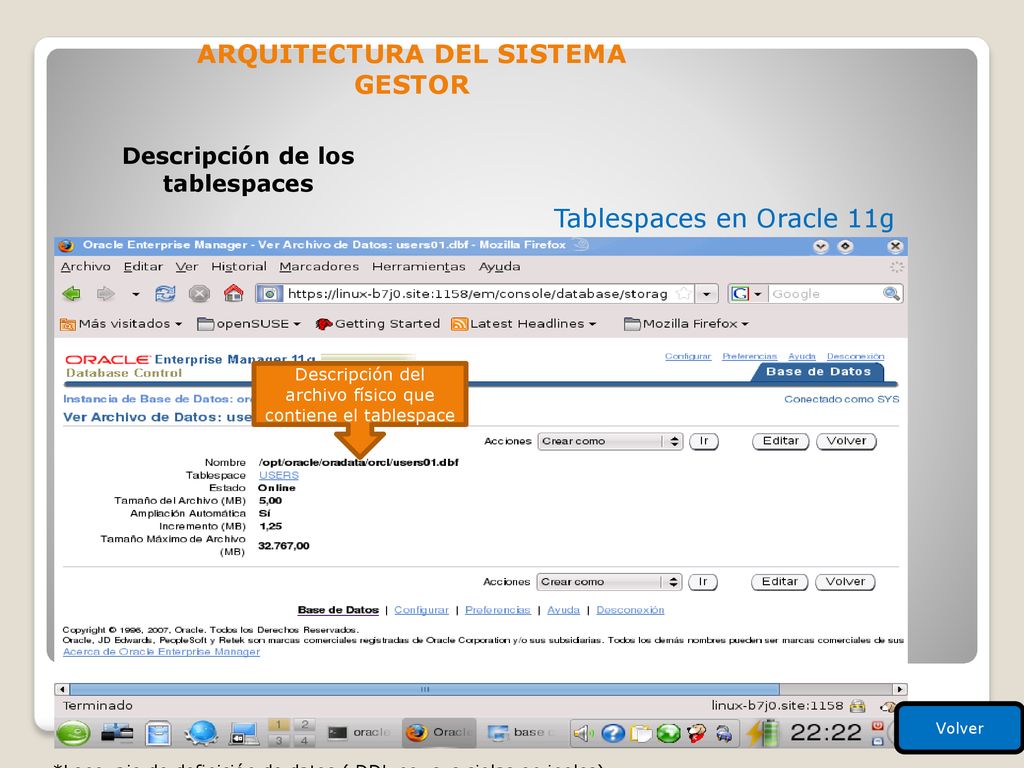Go to the home page icon
The height and width of the screenshot is (768, 1024).
tap(233, 293)
